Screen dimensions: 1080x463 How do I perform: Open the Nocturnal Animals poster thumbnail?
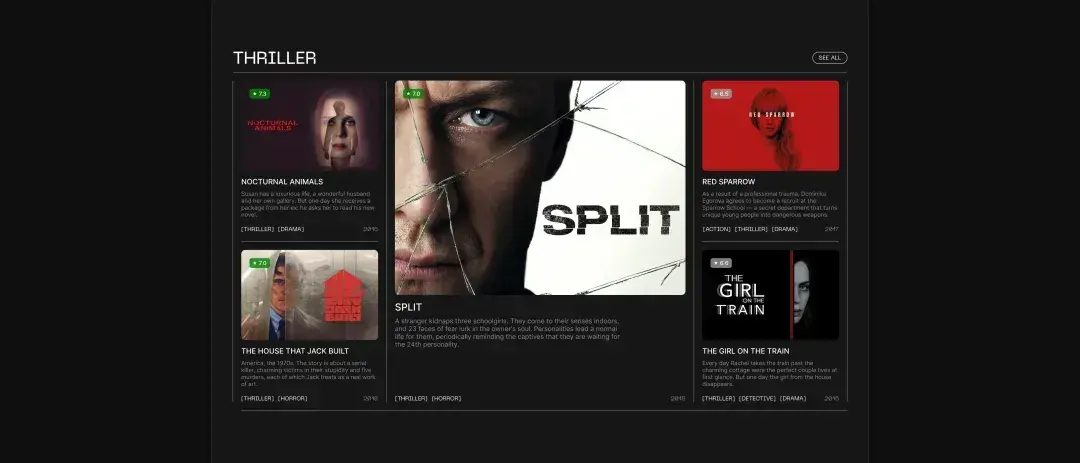309,125
